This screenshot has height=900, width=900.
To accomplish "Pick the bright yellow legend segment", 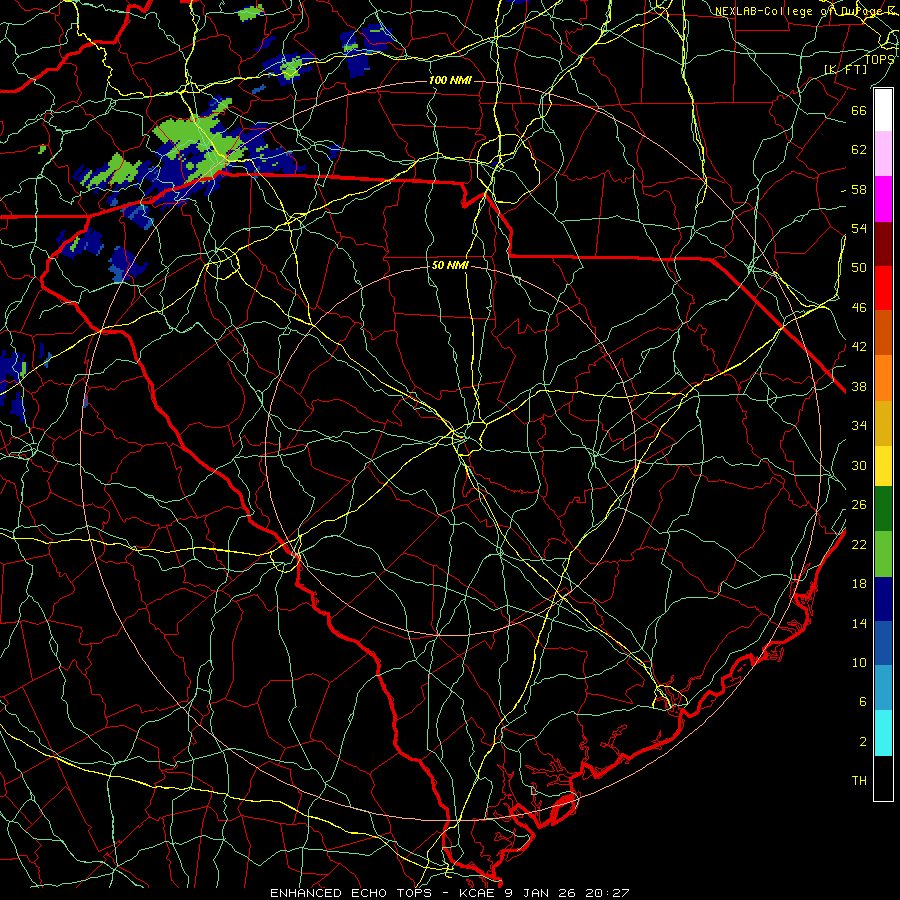I will click(x=883, y=466).
